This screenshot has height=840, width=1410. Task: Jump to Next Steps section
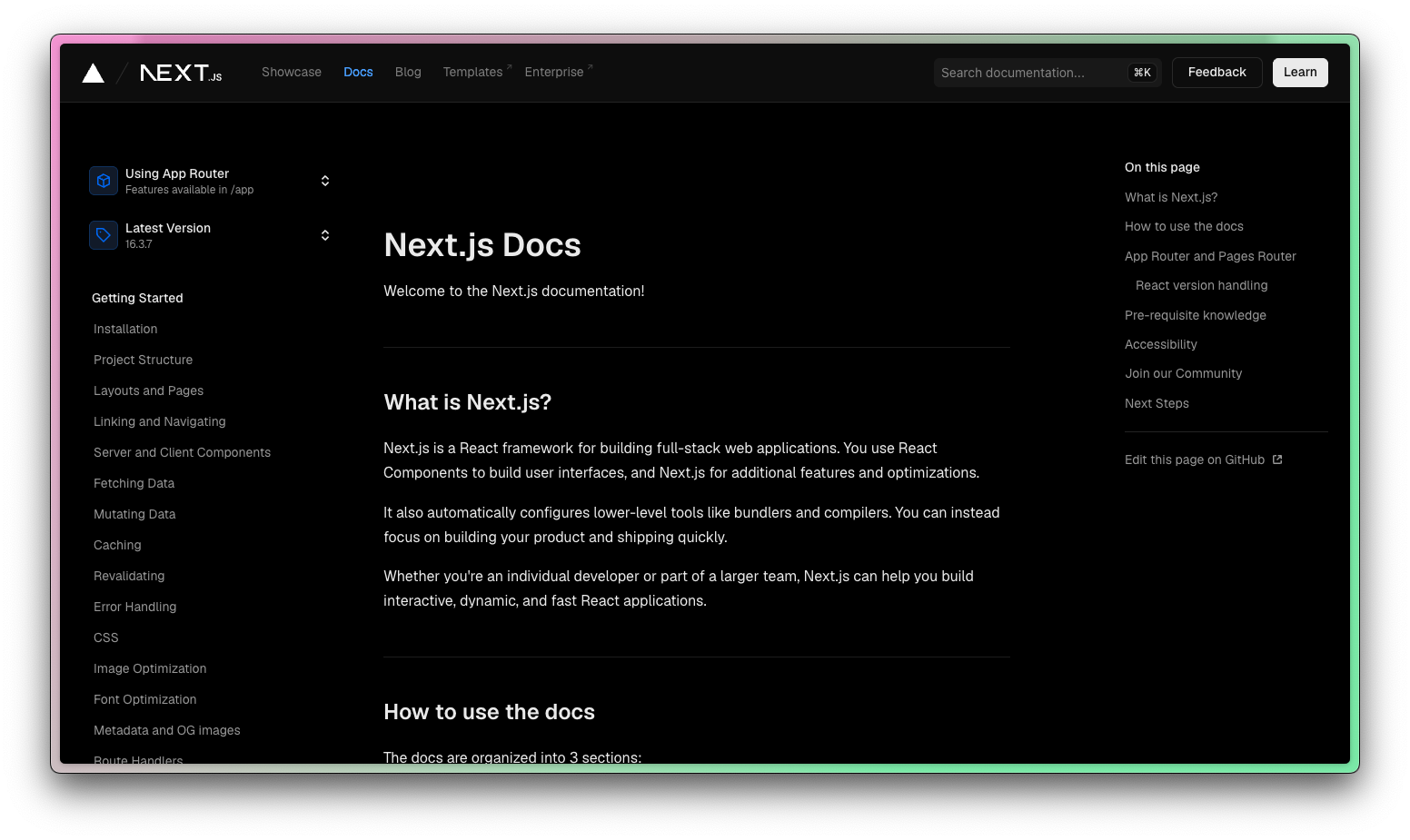tap(1157, 403)
